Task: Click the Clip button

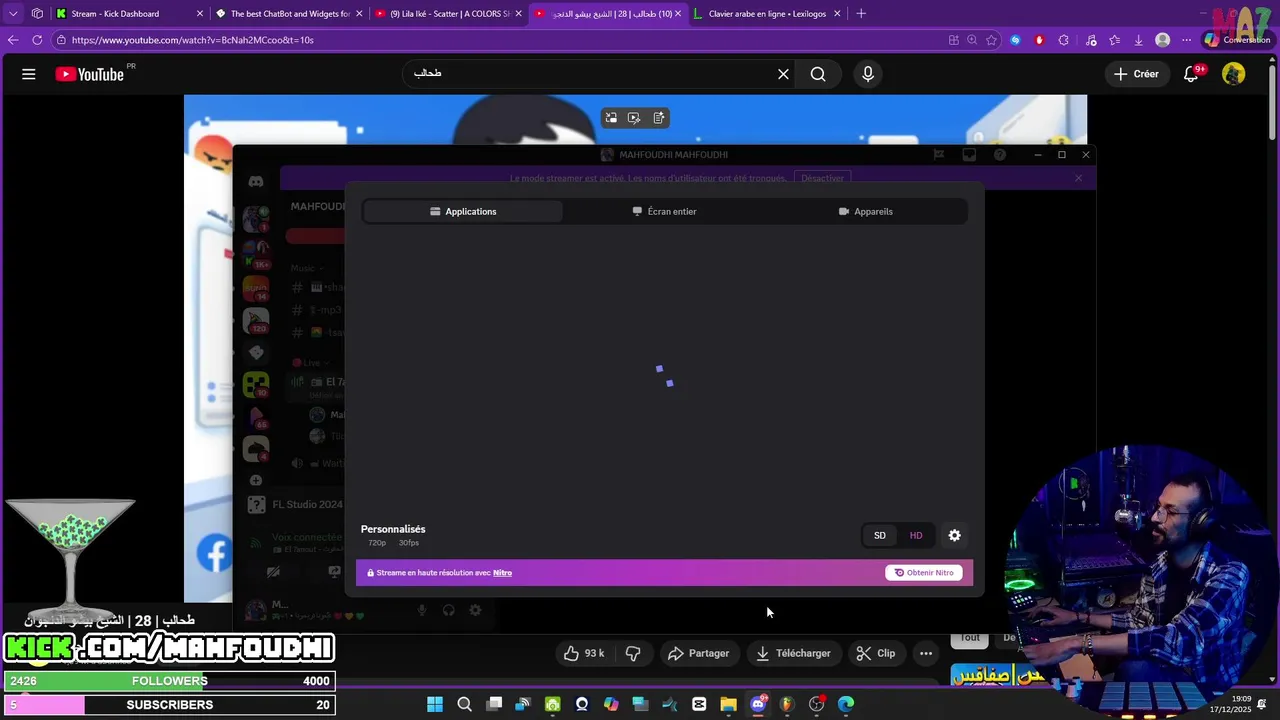Action: (x=876, y=653)
